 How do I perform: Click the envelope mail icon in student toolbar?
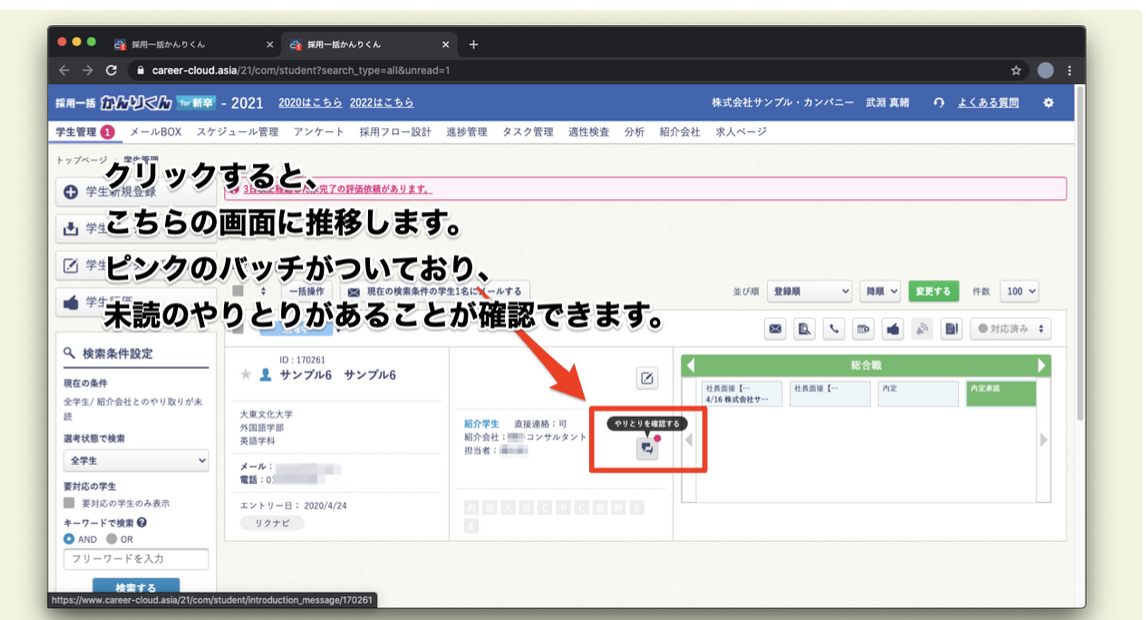pos(775,329)
